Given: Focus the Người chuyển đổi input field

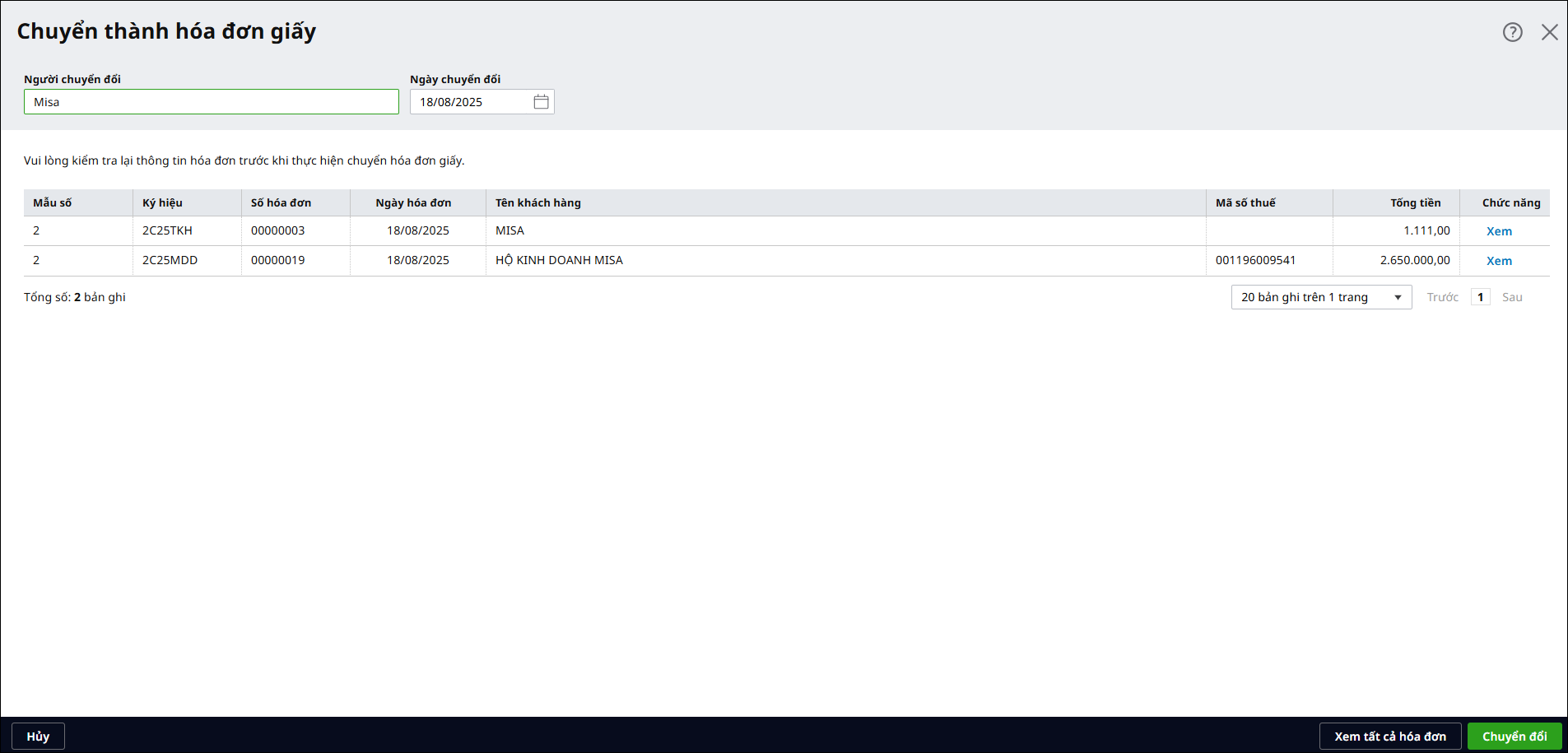Looking at the screenshot, I should coord(212,102).
